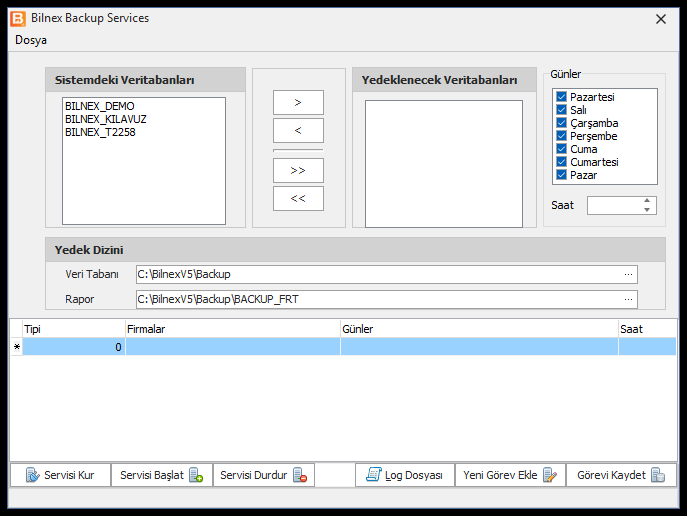Open Log Dosyası button

pos(405,475)
